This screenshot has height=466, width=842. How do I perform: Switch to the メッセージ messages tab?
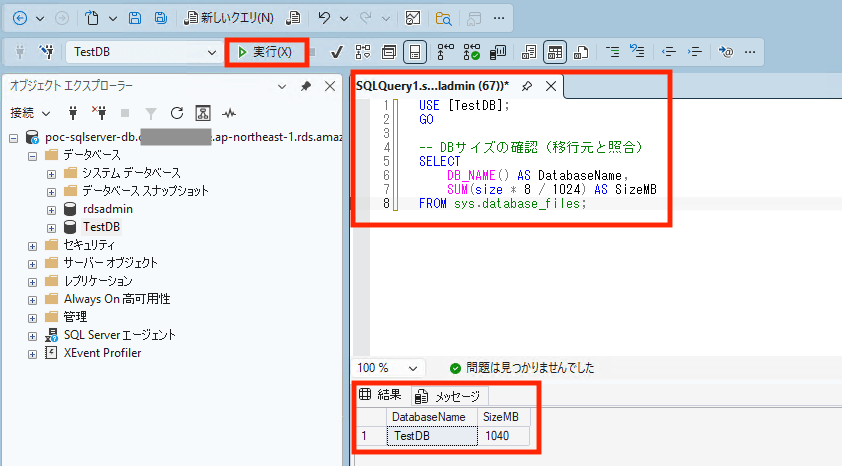(449, 396)
